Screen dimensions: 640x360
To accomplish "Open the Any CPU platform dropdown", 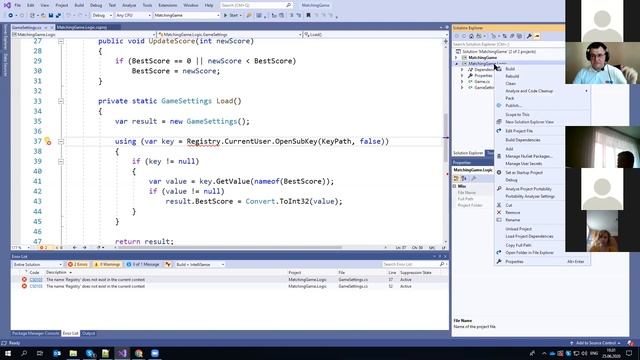I will 133,16.
